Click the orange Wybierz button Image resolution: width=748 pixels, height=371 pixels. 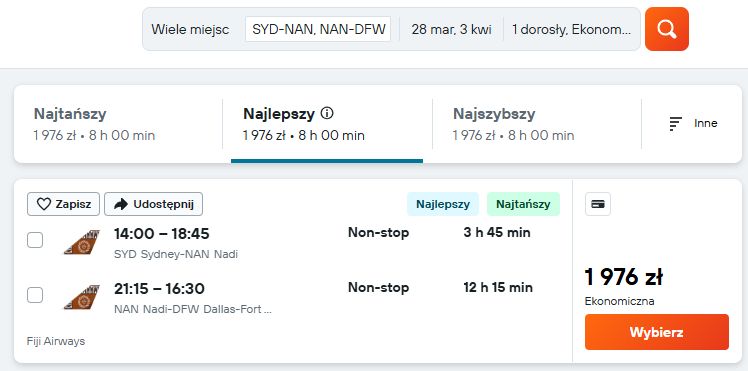(x=656, y=332)
